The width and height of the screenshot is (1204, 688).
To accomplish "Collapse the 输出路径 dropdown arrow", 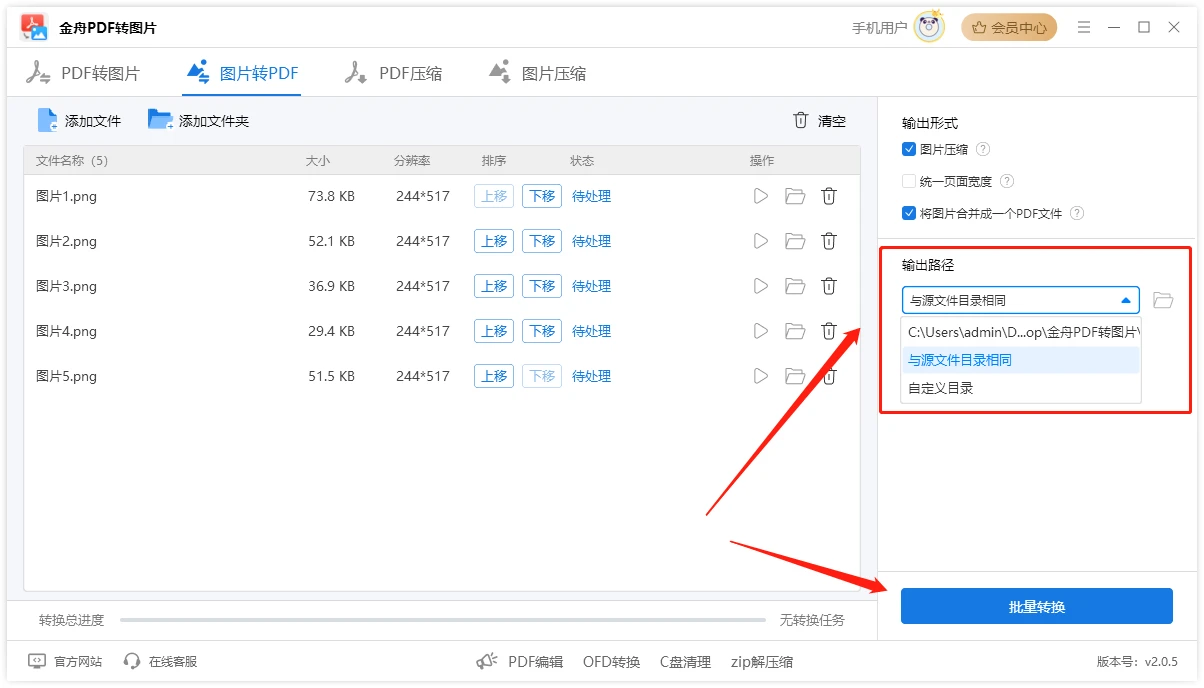I will tap(1126, 300).
